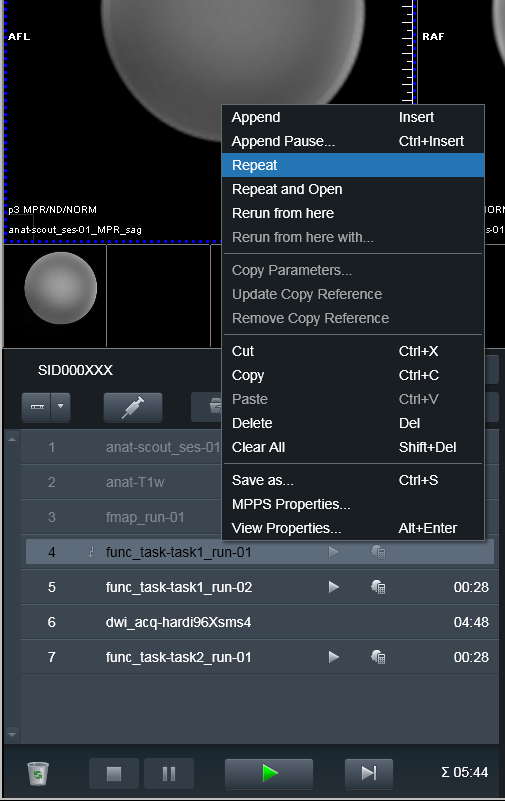The width and height of the screenshot is (505, 801).
Task: Open View Properties...
Action: click(353, 528)
